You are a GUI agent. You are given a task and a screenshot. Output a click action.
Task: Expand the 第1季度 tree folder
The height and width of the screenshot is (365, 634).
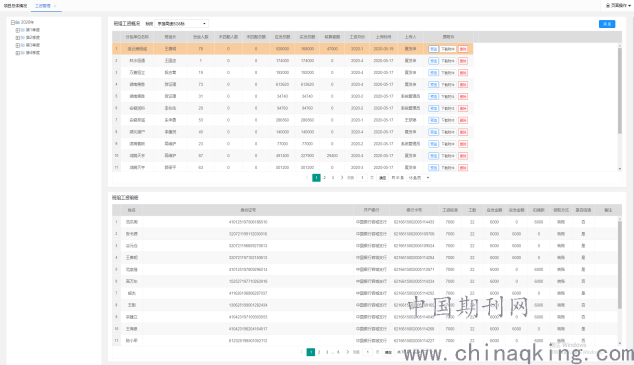tap(18, 30)
